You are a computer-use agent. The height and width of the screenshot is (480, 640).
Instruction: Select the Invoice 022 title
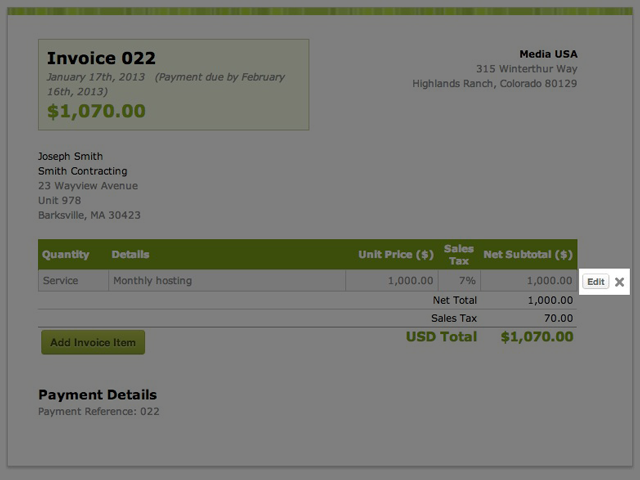click(101, 58)
